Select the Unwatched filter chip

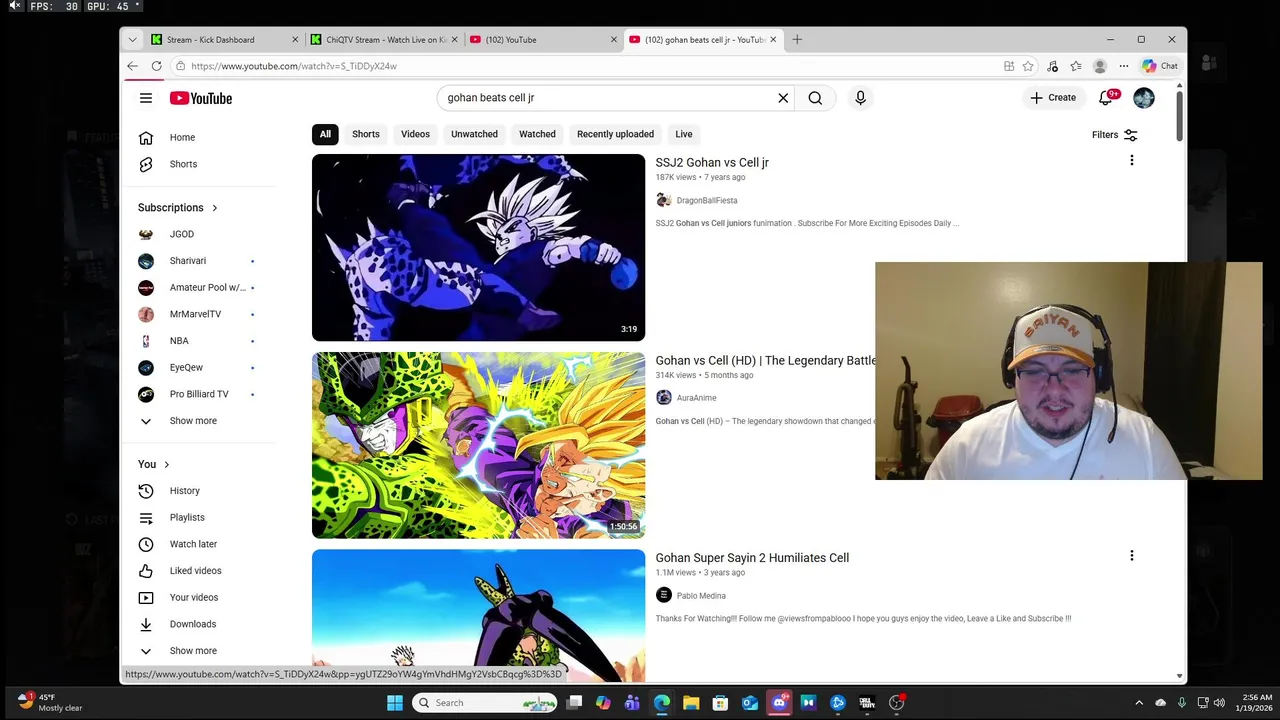click(x=474, y=134)
